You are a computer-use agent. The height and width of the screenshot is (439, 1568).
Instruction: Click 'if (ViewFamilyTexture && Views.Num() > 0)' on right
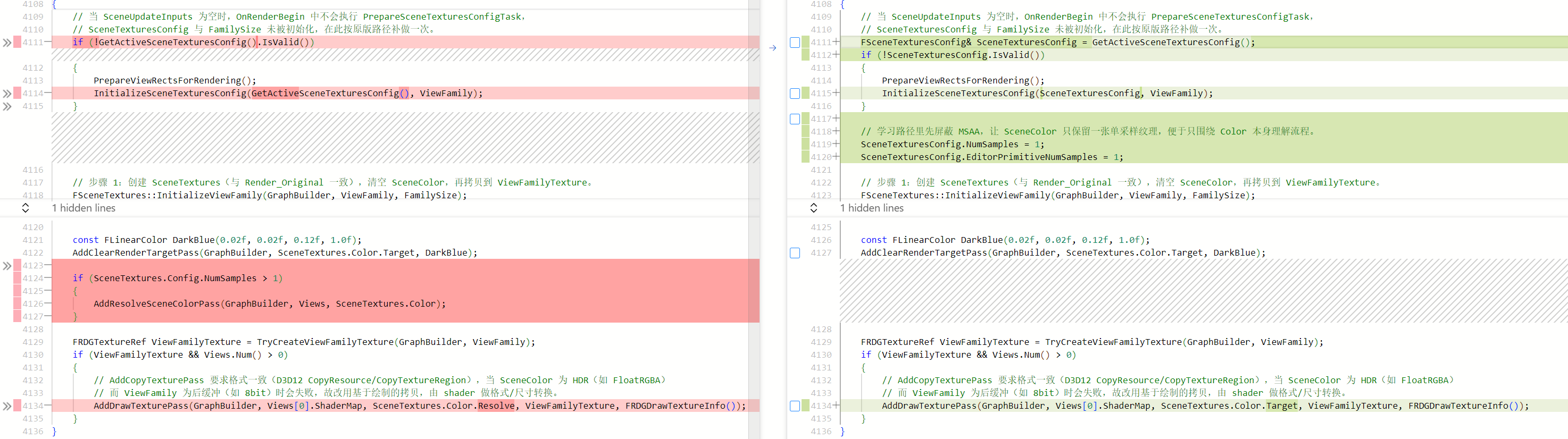point(969,354)
